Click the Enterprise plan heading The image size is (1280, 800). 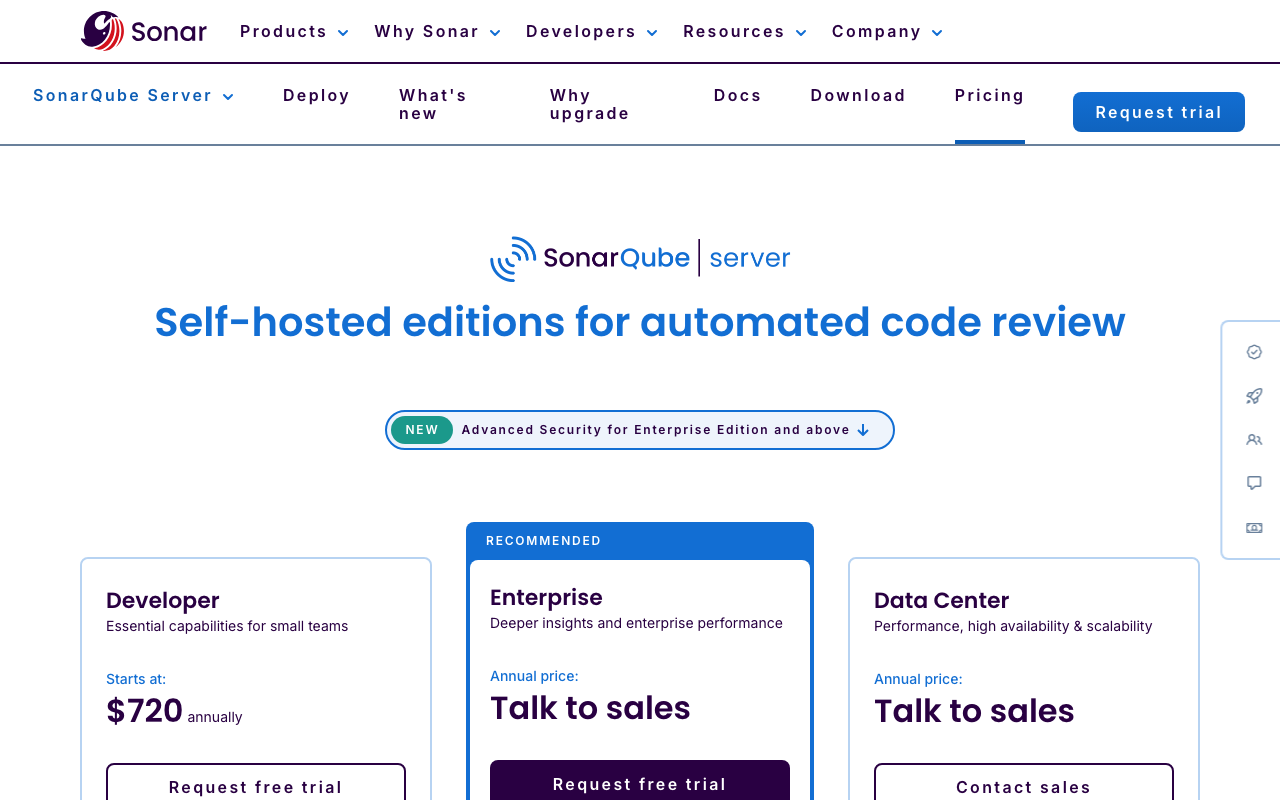546,597
